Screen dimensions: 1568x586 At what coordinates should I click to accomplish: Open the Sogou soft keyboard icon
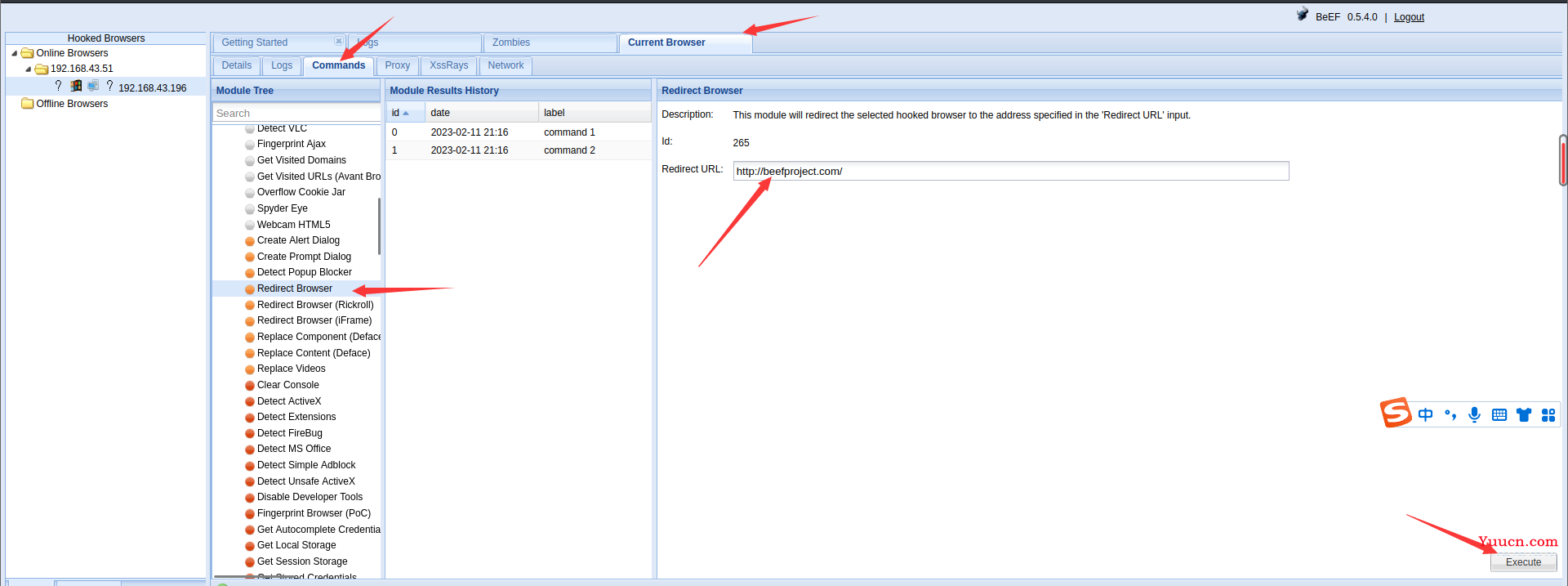click(x=1499, y=414)
